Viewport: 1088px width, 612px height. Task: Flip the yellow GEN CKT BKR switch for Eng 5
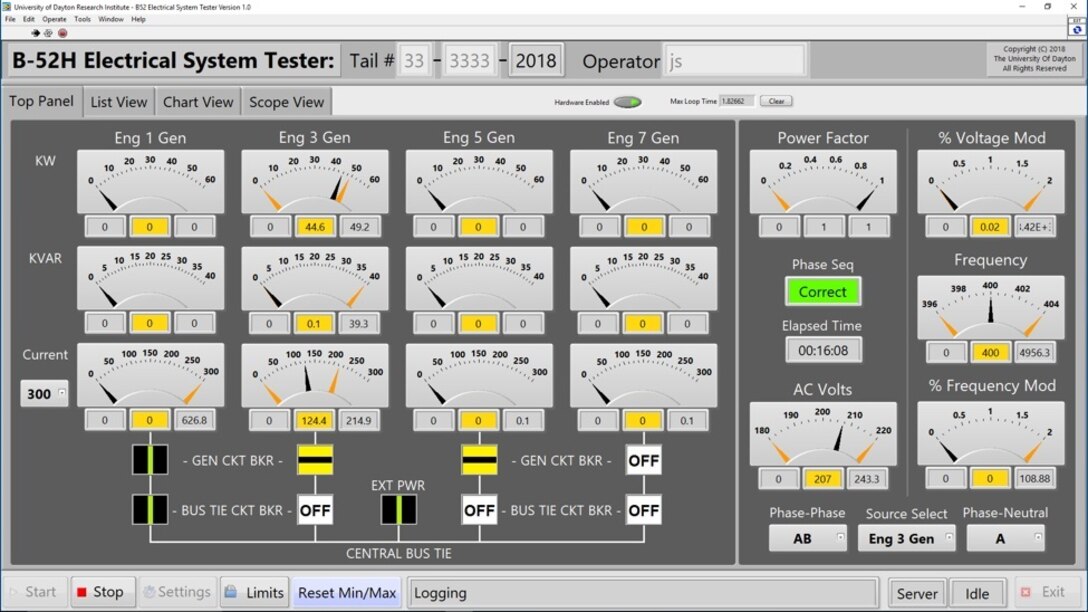(x=478, y=461)
